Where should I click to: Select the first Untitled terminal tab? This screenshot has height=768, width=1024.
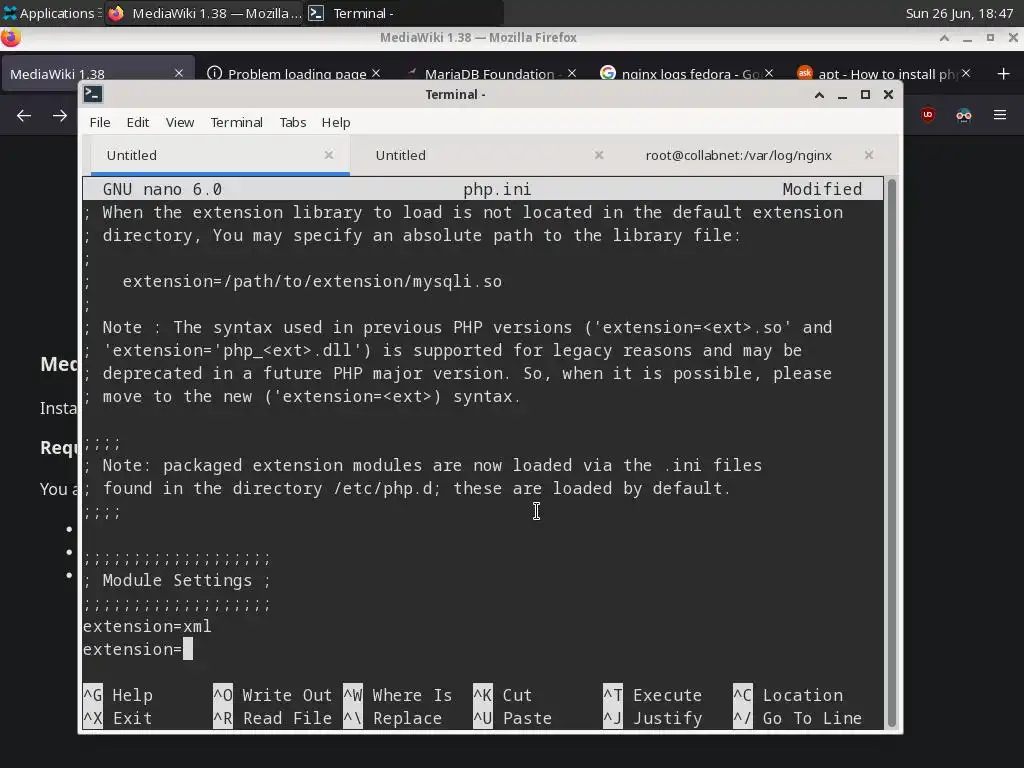219,155
